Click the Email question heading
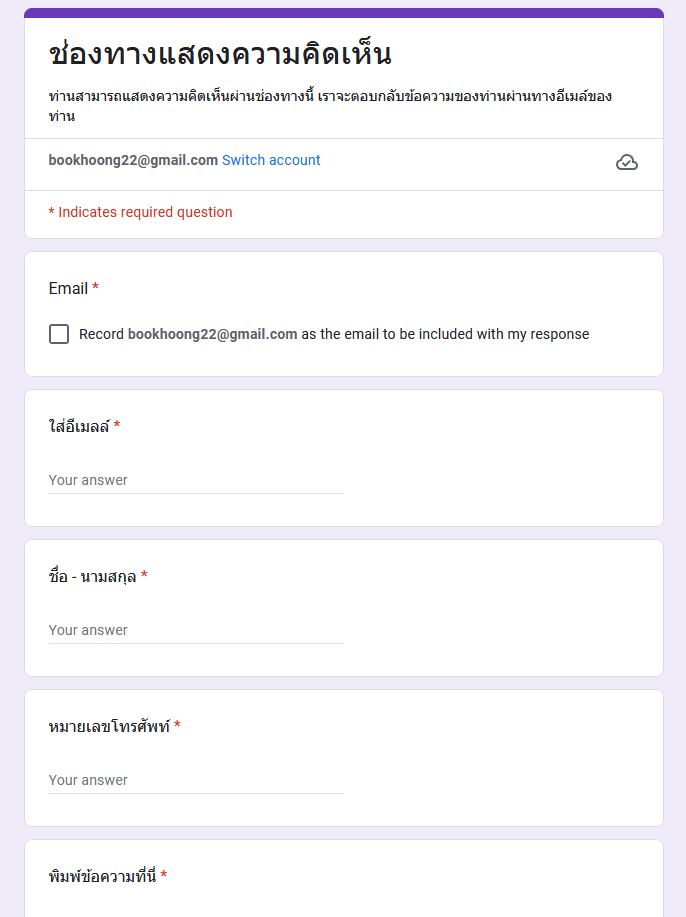Image resolution: width=686 pixels, height=917 pixels. point(68,288)
